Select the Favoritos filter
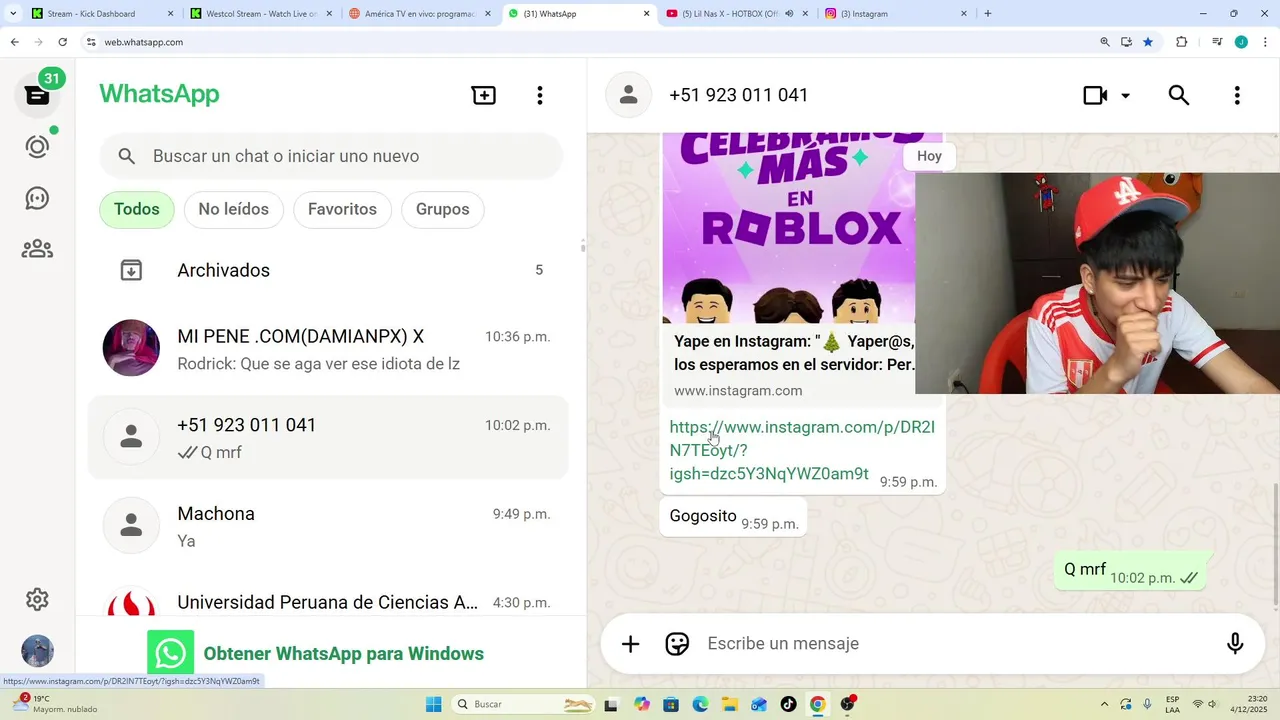Screen dimensions: 1280x720 point(342,209)
